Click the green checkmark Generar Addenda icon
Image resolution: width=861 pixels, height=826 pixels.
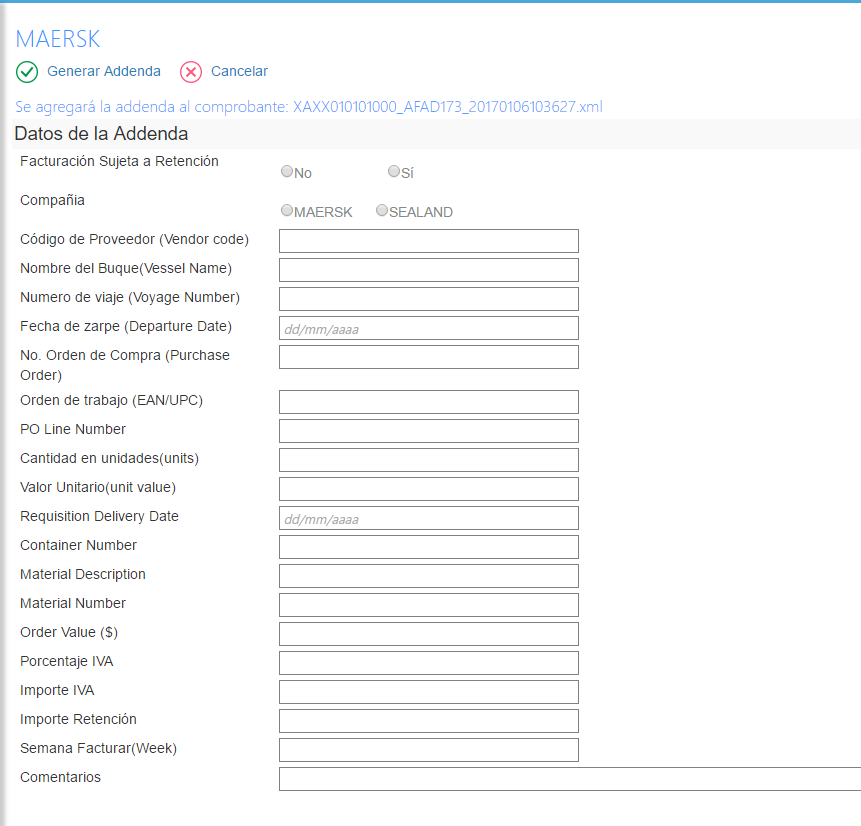(27, 72)
